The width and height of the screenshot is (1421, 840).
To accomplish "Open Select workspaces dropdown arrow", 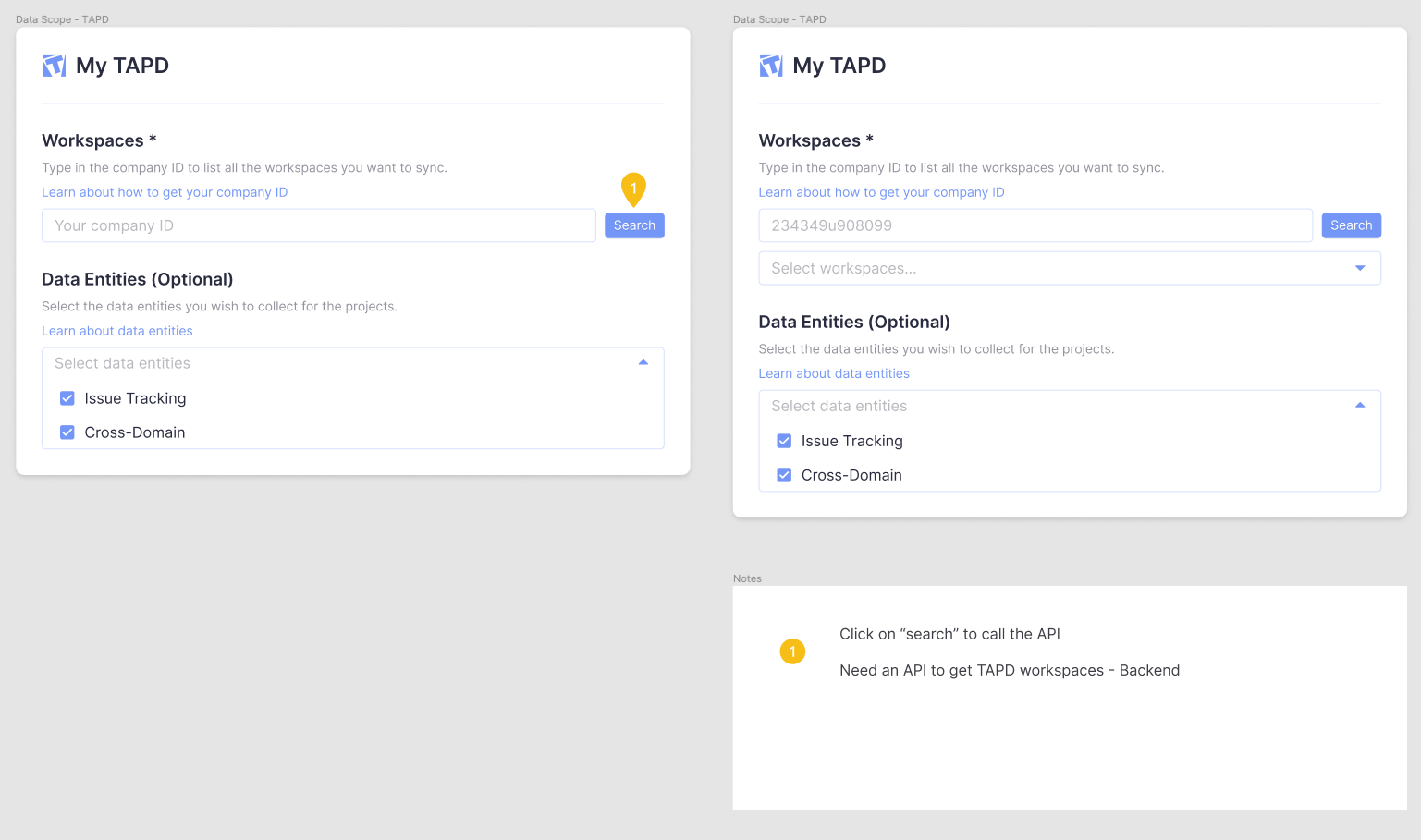I will pyautogui.click(x=1360, y=268).
